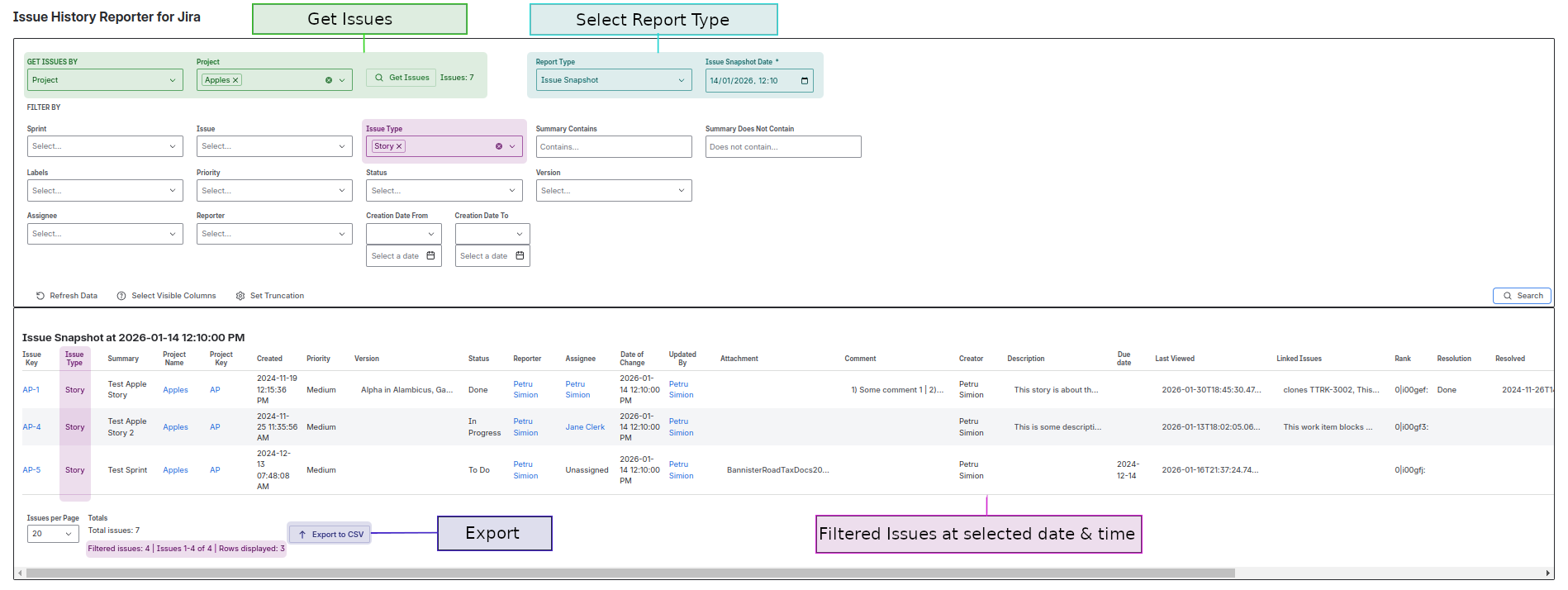Expand the Issue Type dropdown arrow
Screen dimensions: 1568x590
[512, 146]
